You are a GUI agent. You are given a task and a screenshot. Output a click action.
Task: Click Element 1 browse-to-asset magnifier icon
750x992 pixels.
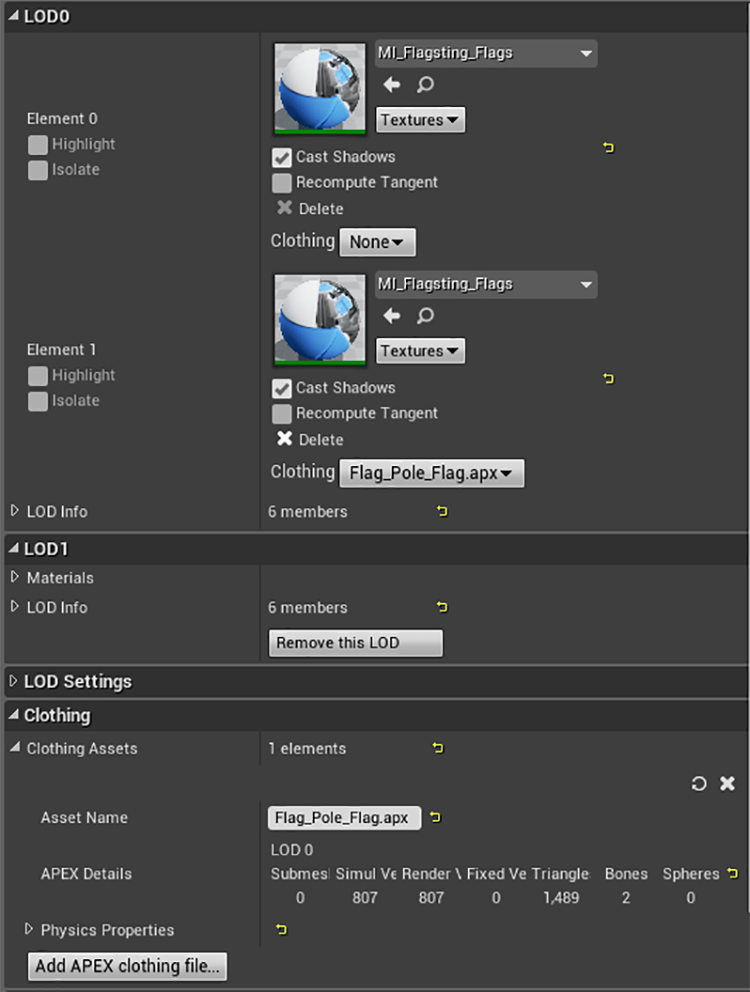(425, 315)
